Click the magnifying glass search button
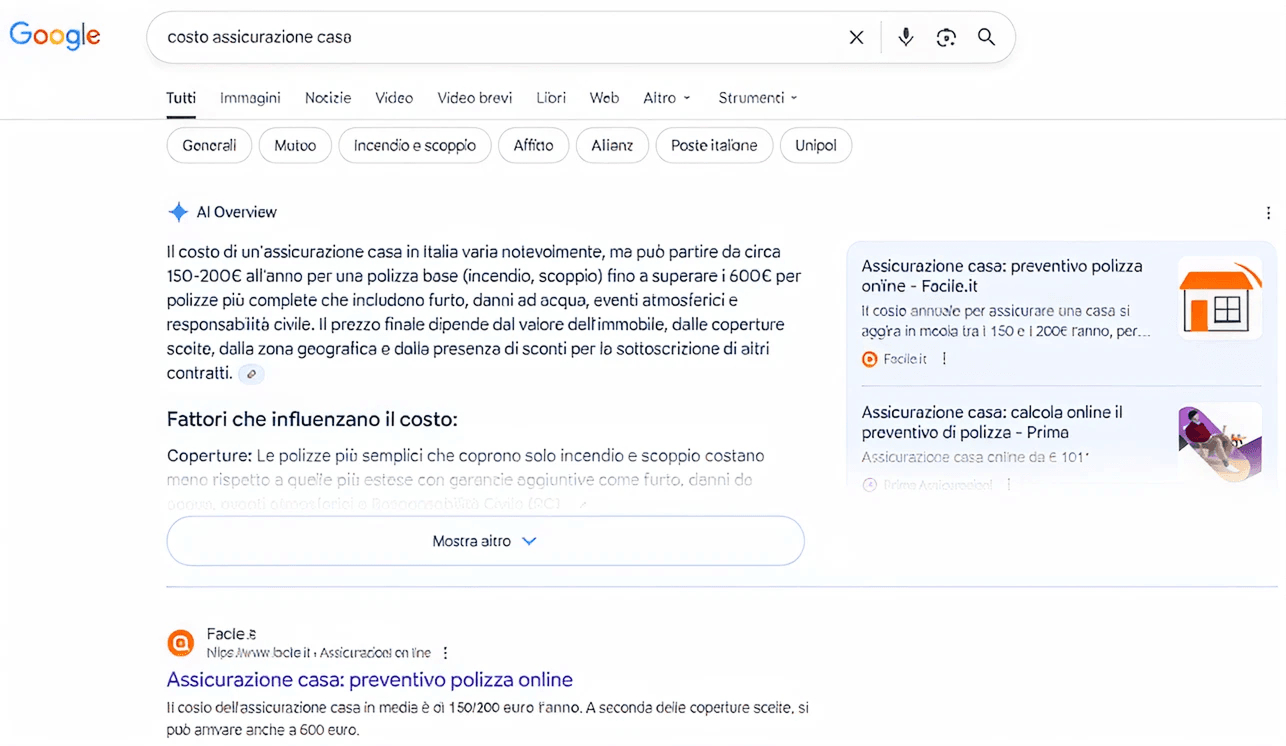This screenshot has height=746, width=1286. [x=986, y=37]
